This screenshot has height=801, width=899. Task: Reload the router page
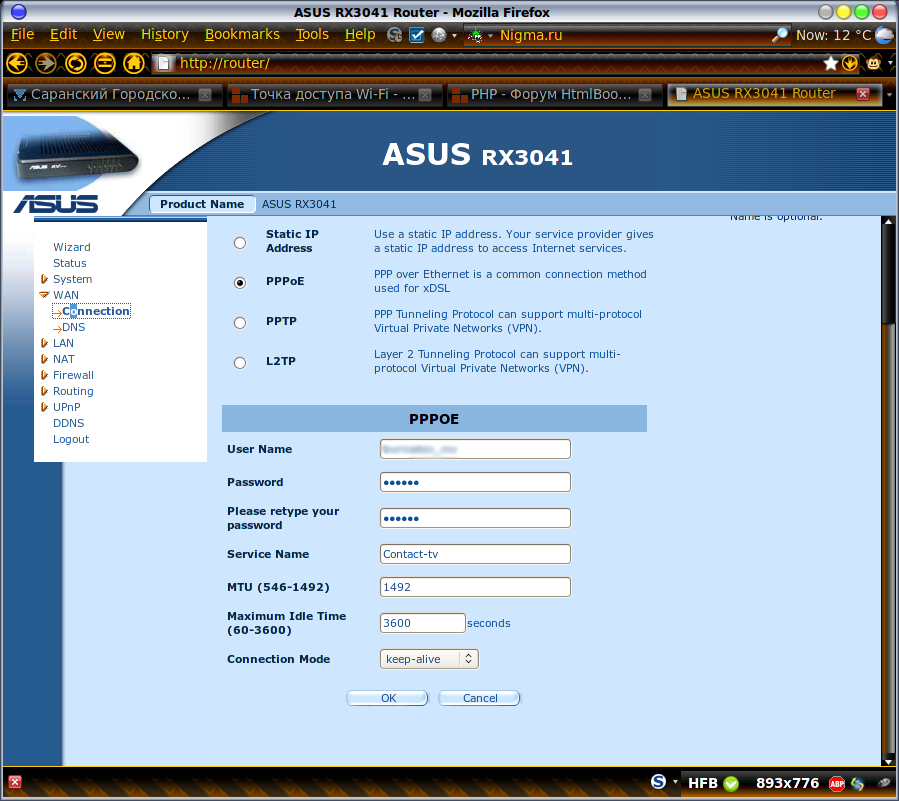pyautogui.click(x=76, y=63)
